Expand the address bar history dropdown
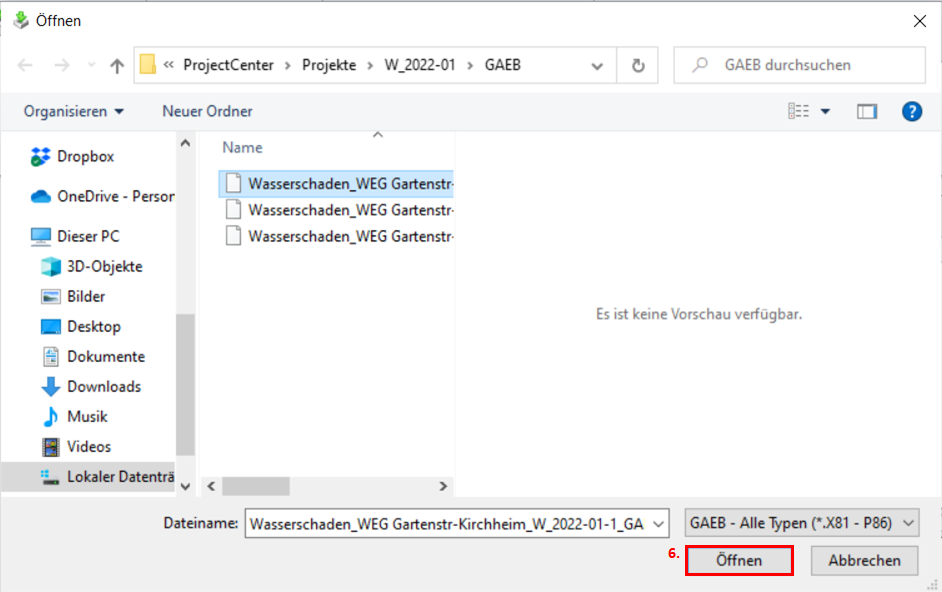This screenshot has width=942, height=592. coord(597,66)
